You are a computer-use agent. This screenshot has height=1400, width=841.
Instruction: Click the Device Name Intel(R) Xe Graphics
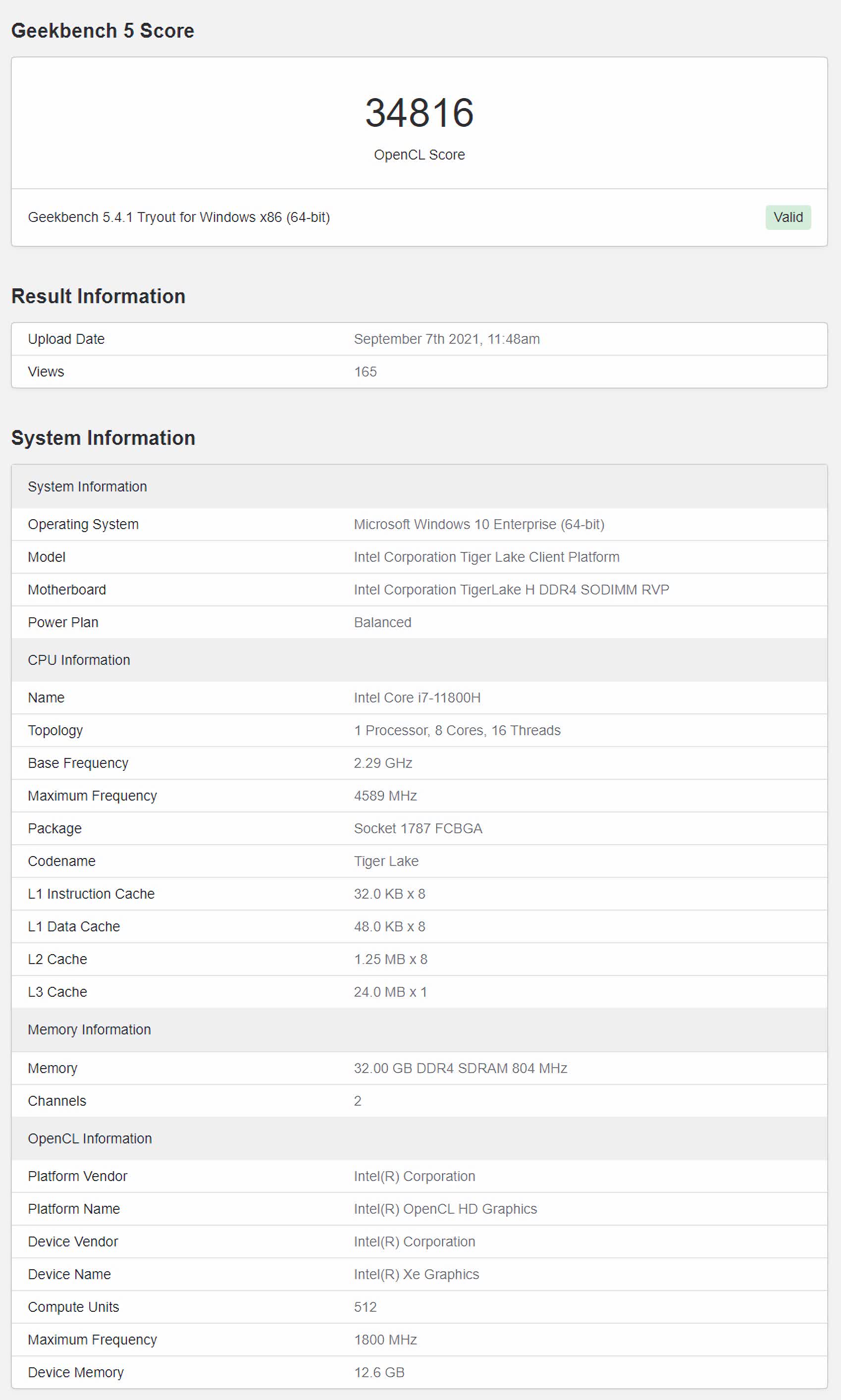click(x=416, y=1274)
